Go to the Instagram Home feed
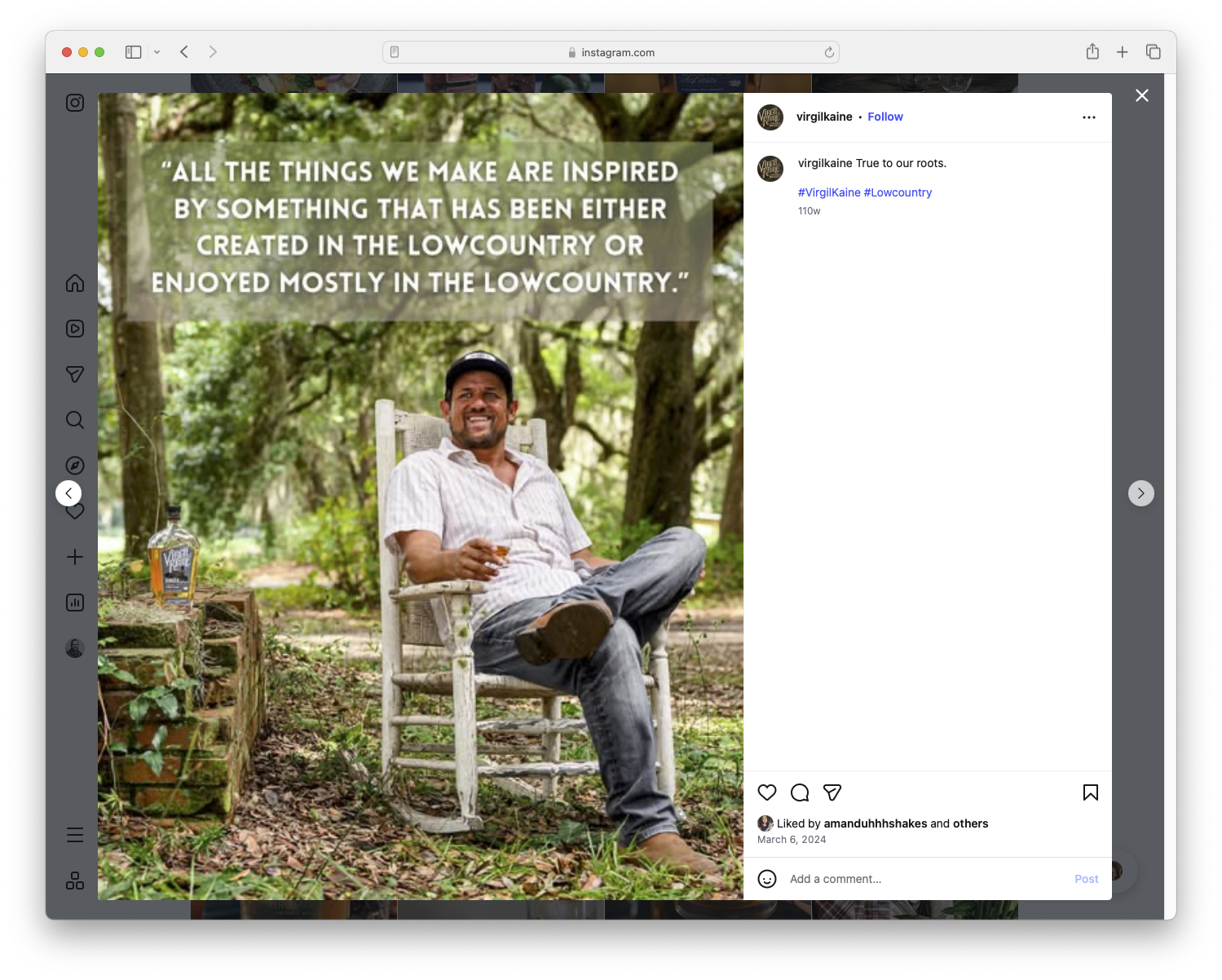This screenshot has width=1222, height=980. 74,283
